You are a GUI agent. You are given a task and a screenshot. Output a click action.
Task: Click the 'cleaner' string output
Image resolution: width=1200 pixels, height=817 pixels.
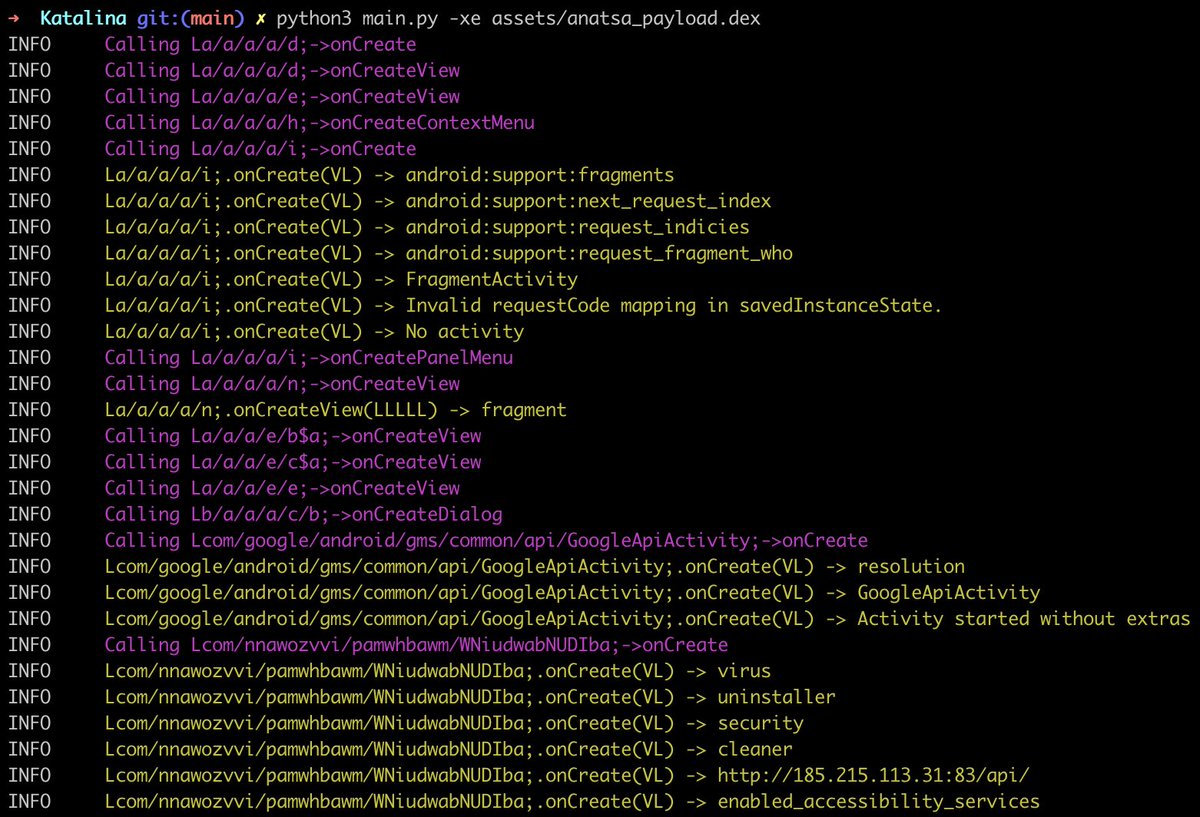point(755,747)
